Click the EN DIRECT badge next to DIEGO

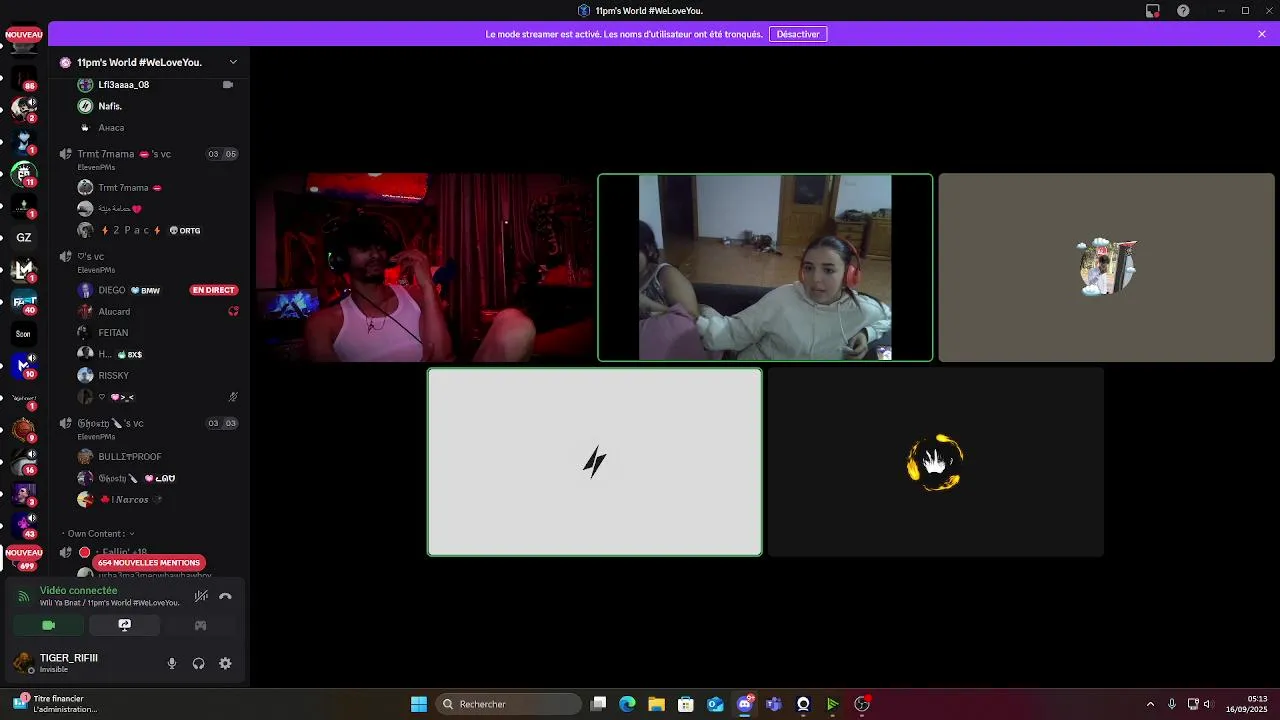pos(213,290)
